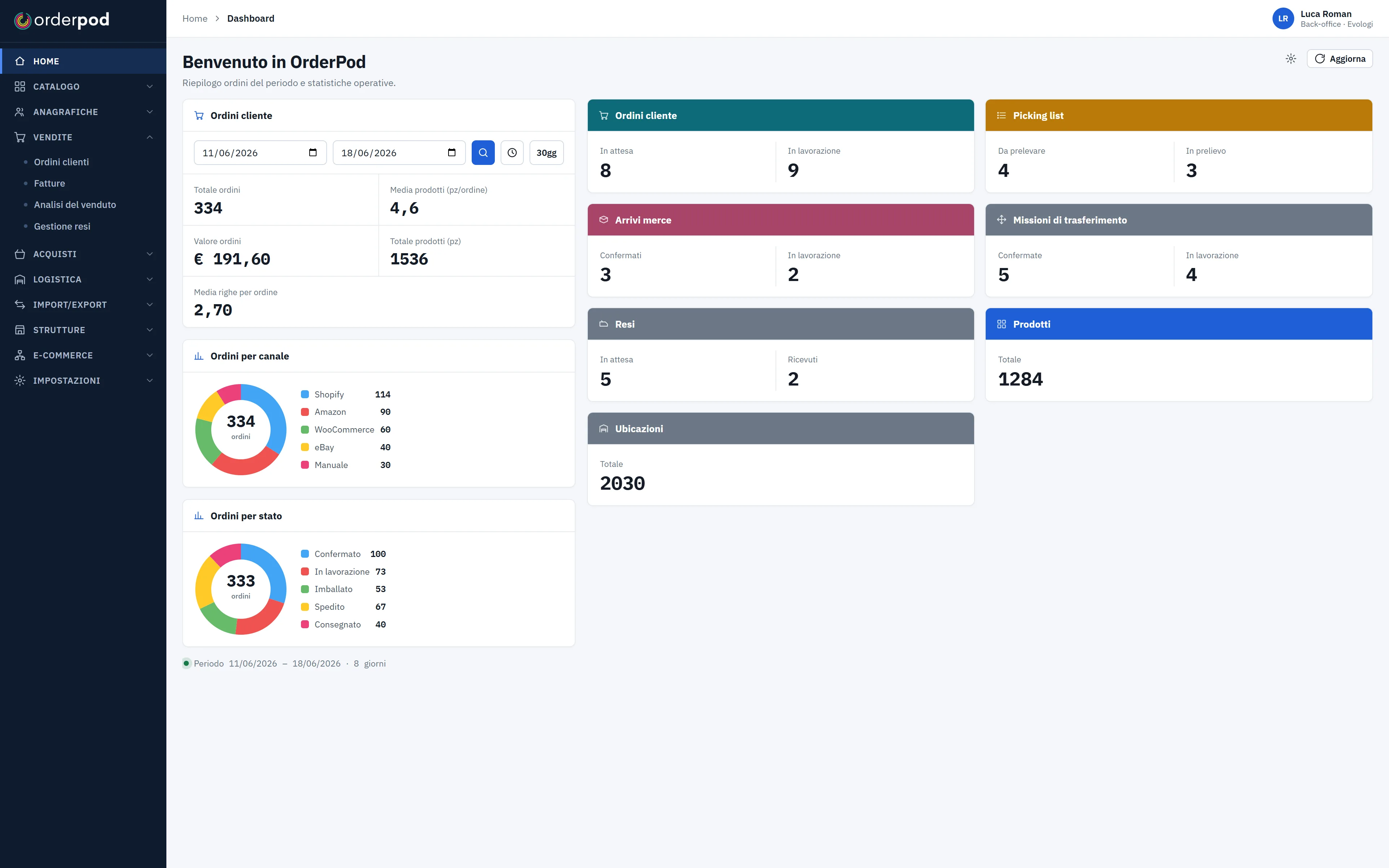Click the orderpod logo
The image size is (1389, 868).
point(61,20)
